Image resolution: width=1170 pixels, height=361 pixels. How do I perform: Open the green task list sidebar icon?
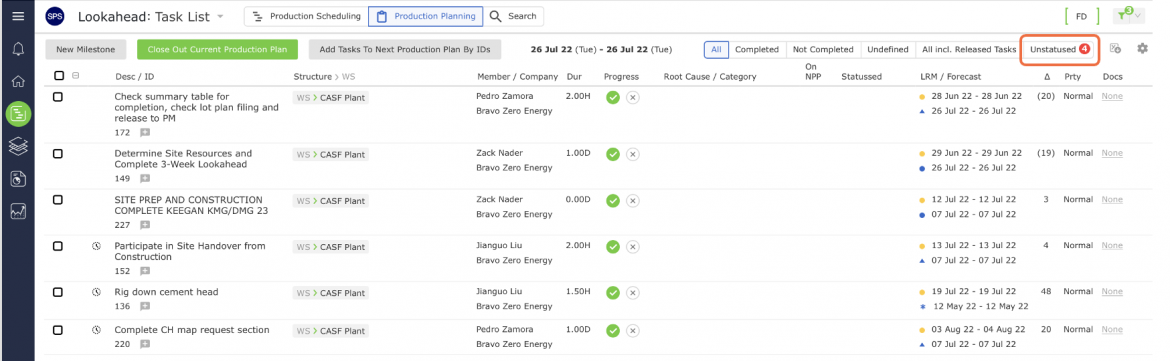click(x=18, y=113)
